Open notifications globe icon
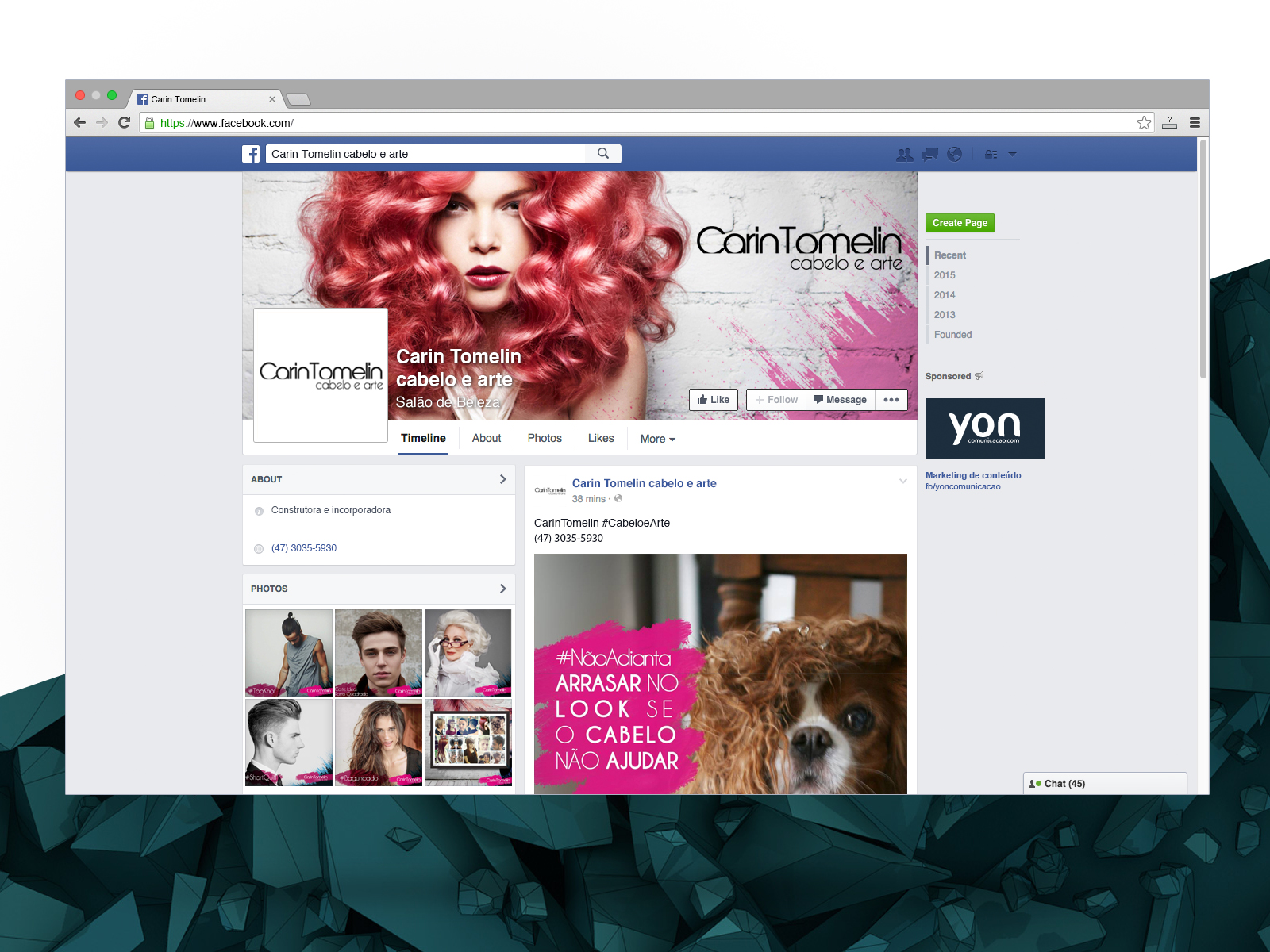Screen dimensions: 1270x952 tap(954, 155)
